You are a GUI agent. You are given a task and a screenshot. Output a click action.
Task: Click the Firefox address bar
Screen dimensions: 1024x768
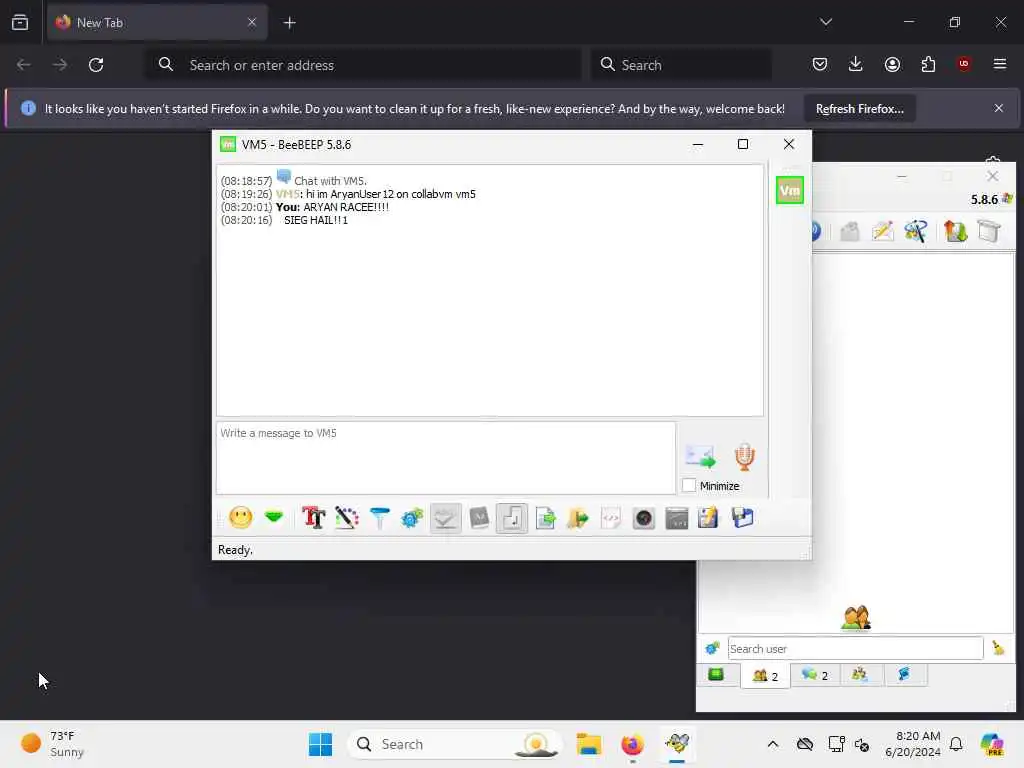pyautogui.click(x=362, y=65)
